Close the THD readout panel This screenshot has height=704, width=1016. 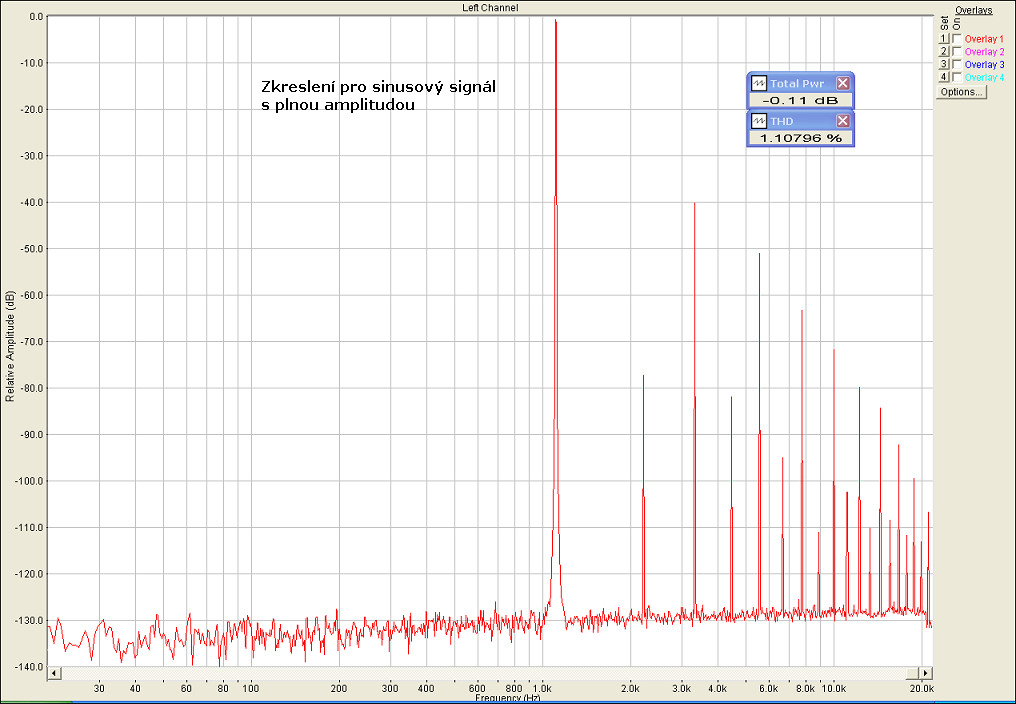tap(842, 121)
